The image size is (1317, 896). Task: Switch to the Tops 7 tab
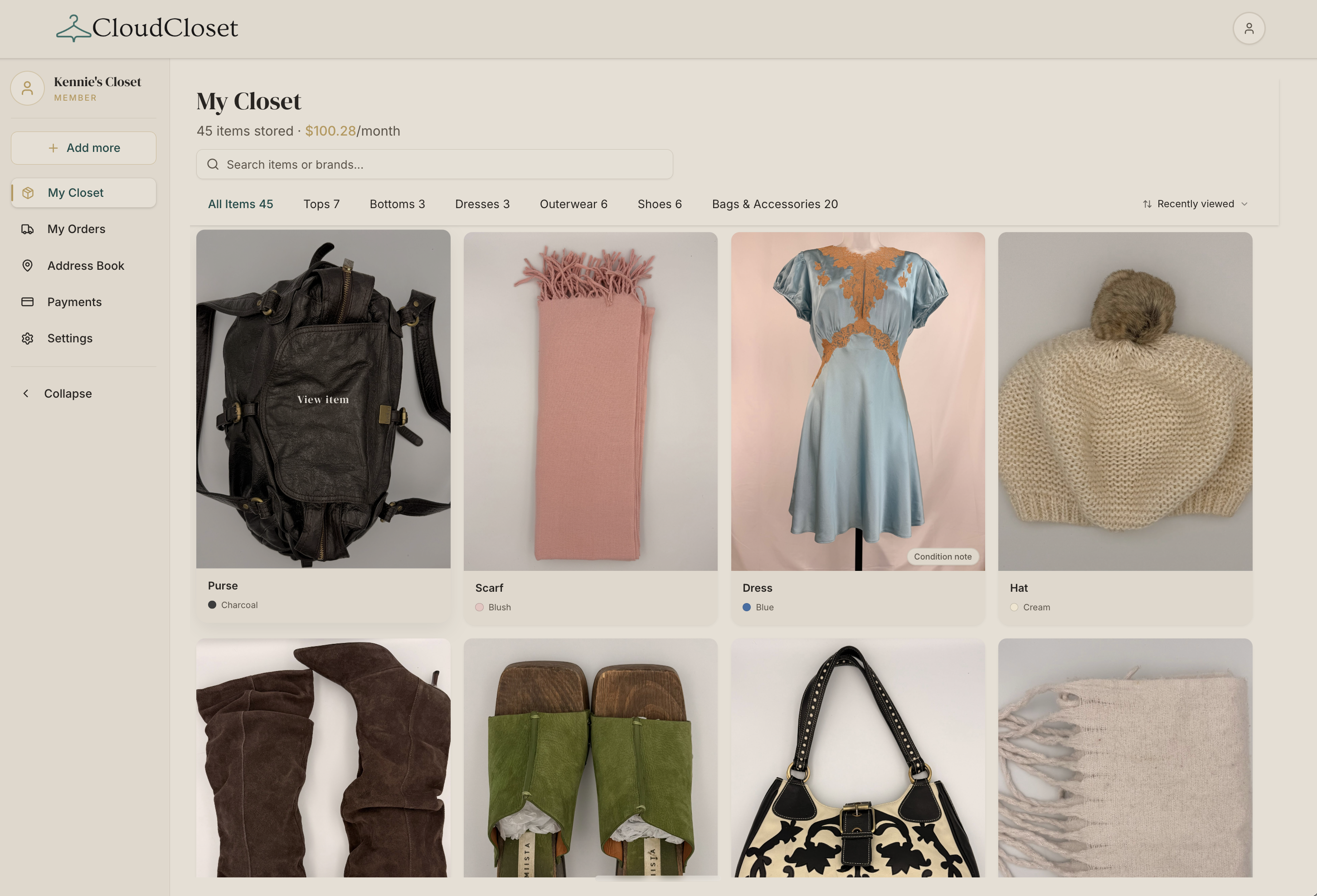tap(321, 204)
